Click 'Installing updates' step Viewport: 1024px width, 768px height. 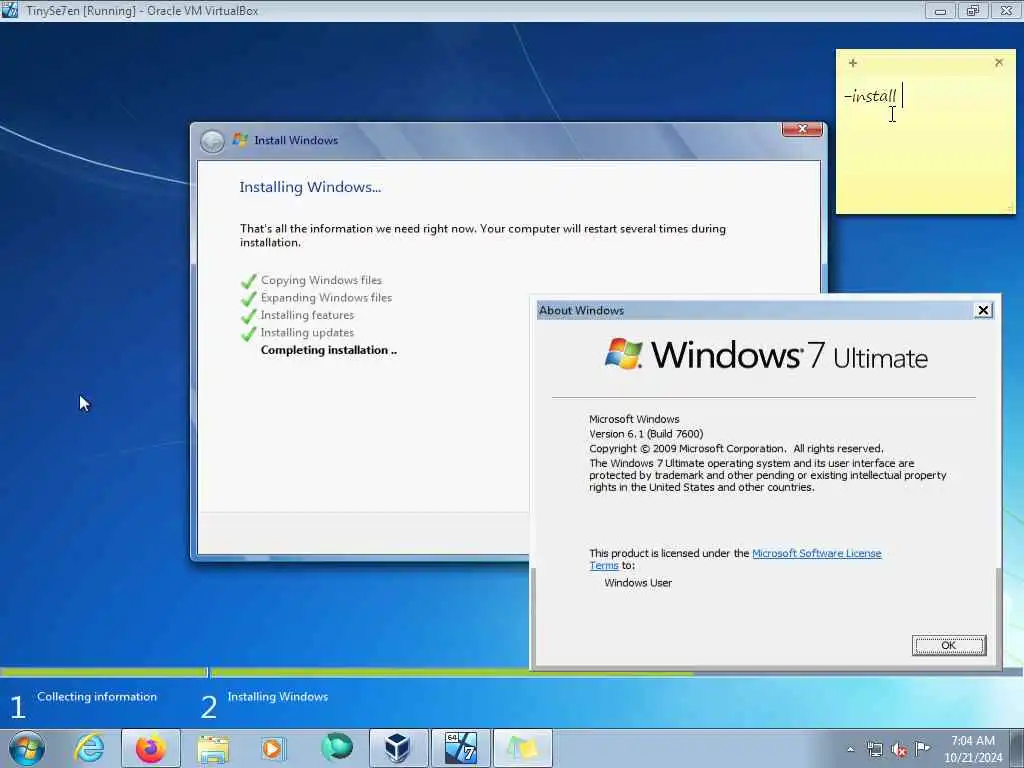coord(307,332)
